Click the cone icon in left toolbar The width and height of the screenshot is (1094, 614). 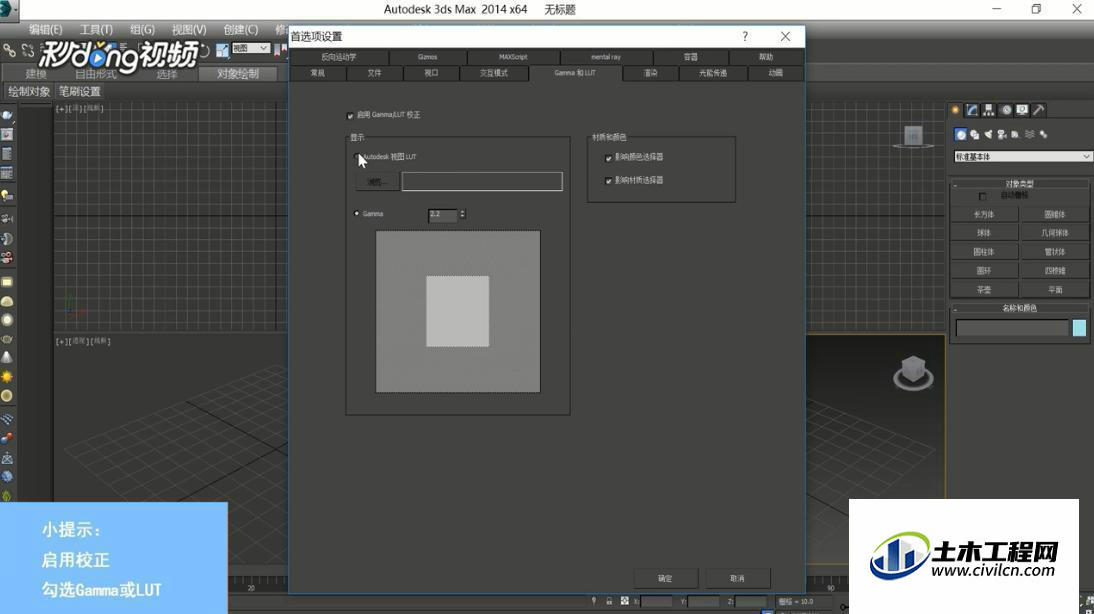7,357
